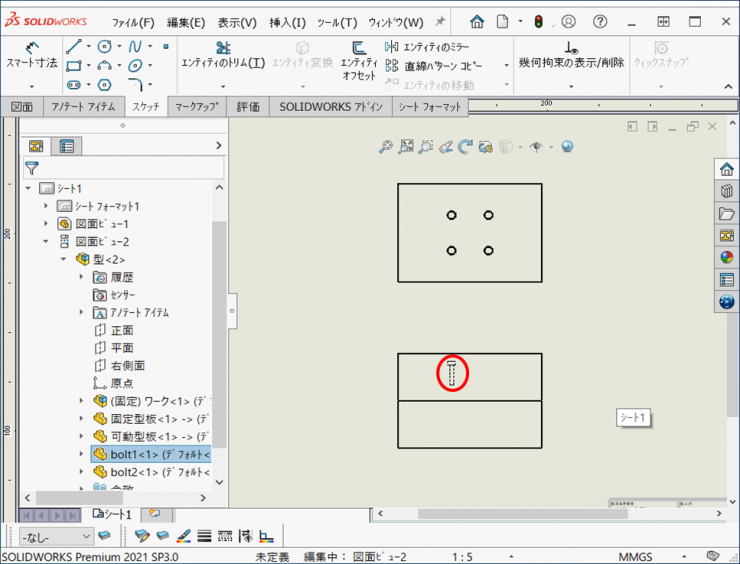Open the 編集(E) menu

186,22
